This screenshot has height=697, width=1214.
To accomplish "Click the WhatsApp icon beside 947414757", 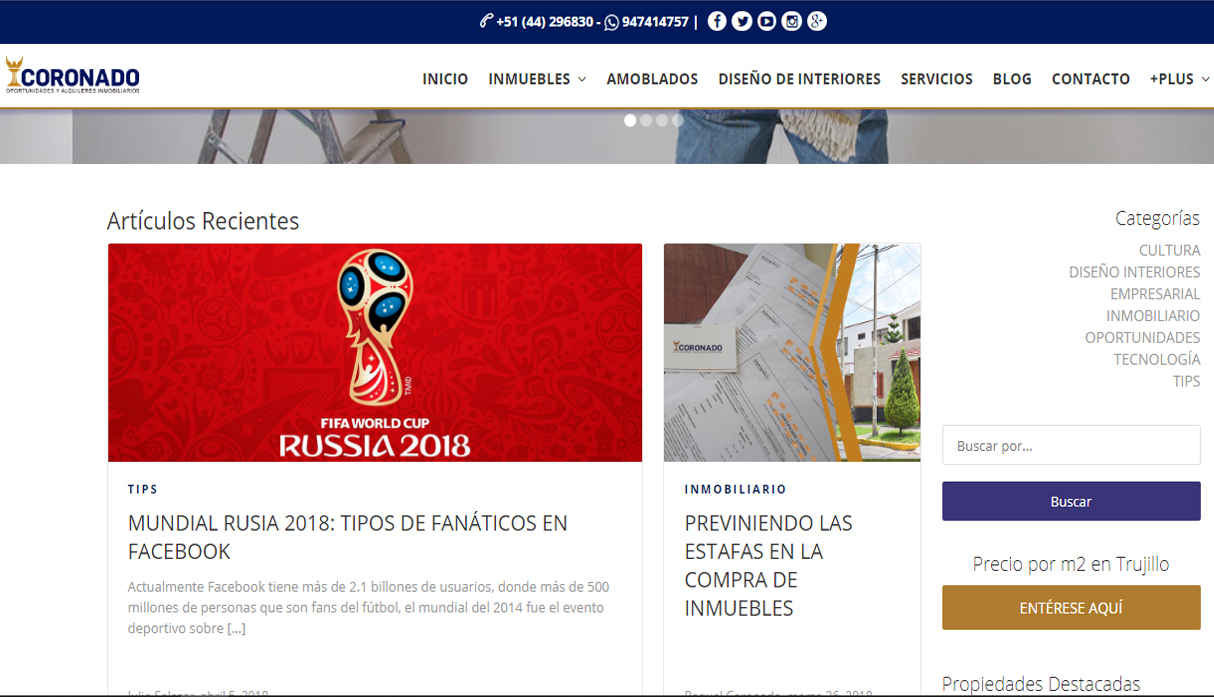I will (x=612, y=22).
